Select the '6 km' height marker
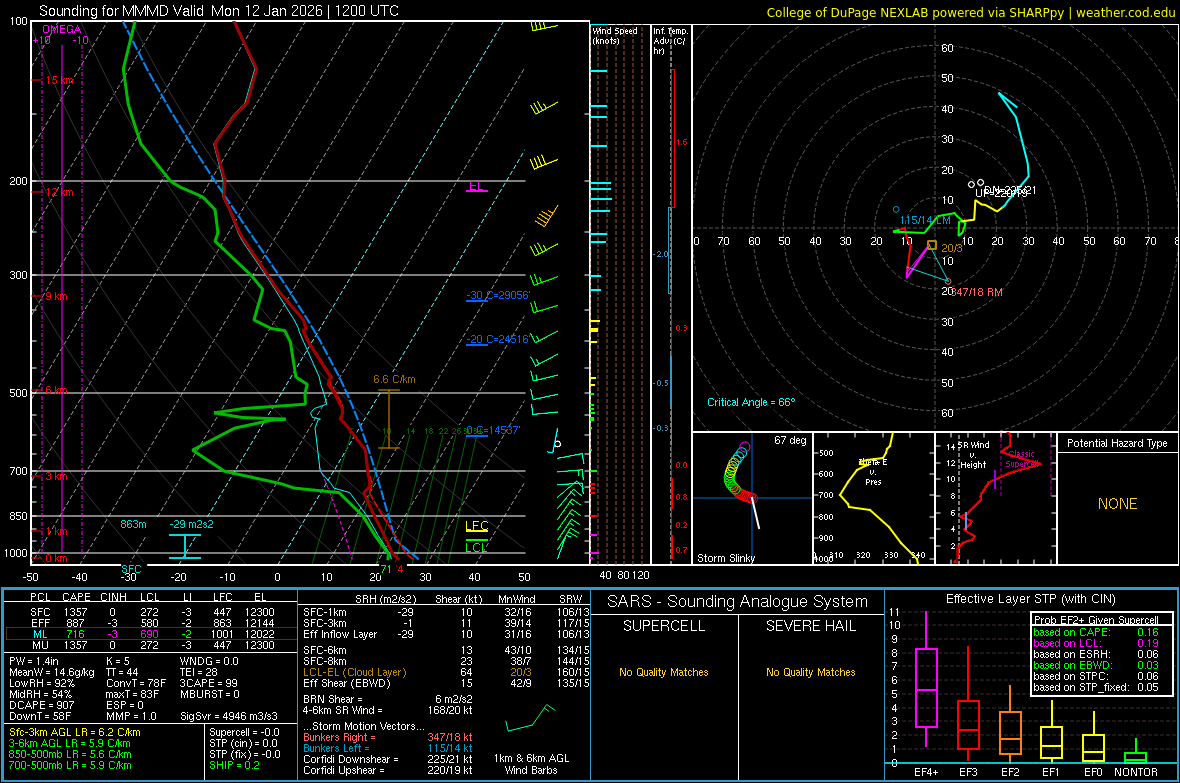This screenshot has height=783, width=1180. [x=55, y=390]
